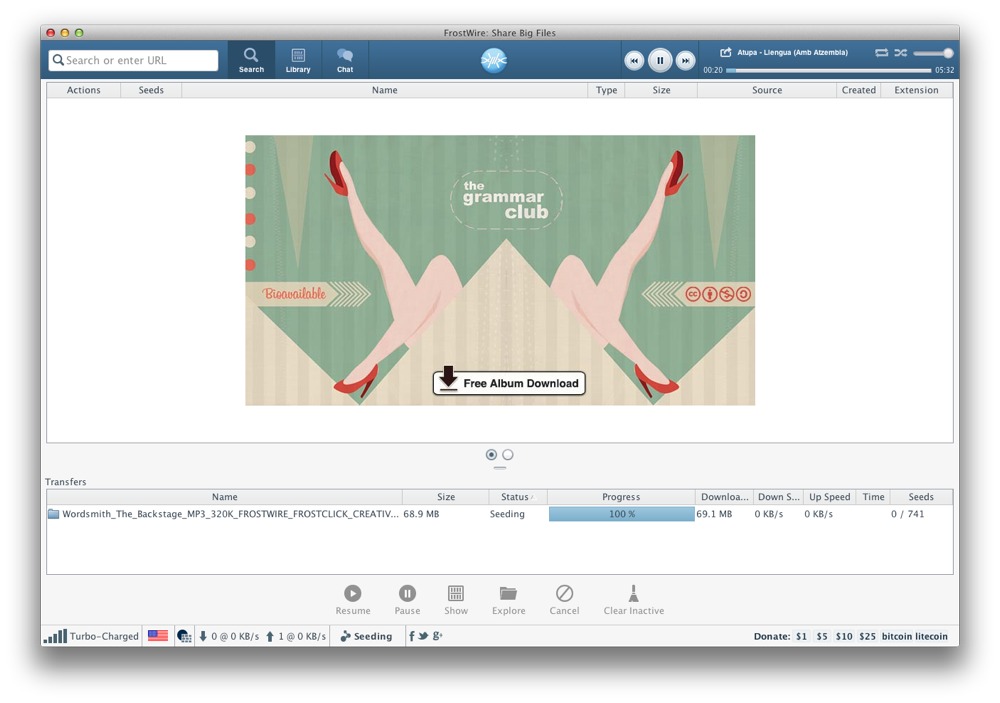Skip to next track
This screenshot has height=703, width=1000.
point(685,61)
